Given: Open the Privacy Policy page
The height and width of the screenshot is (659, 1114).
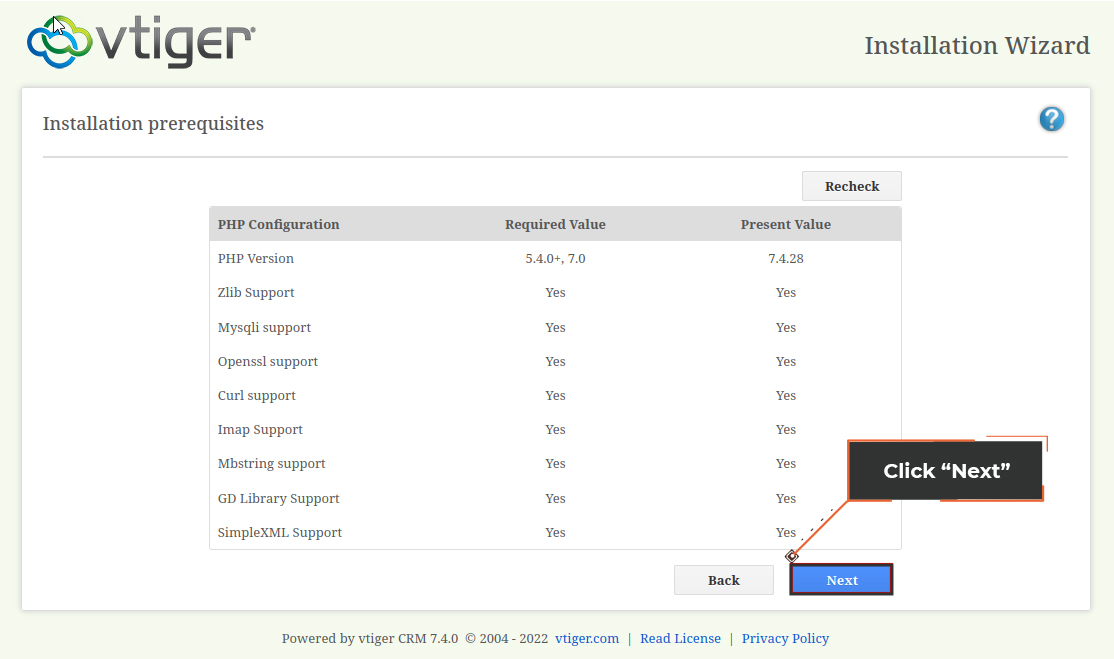Looking at the screenshot, I should point(785,638).
